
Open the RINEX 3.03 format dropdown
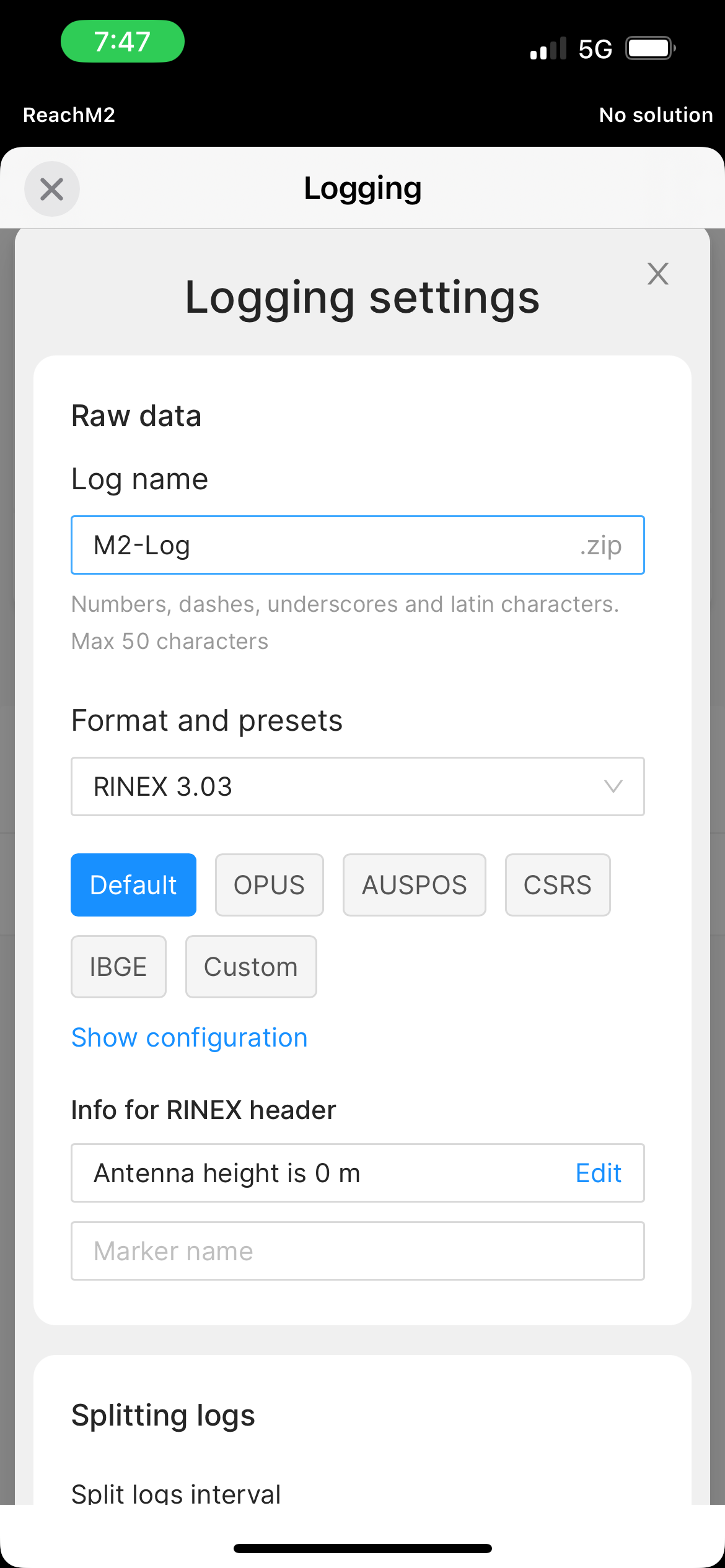[358, 786]
